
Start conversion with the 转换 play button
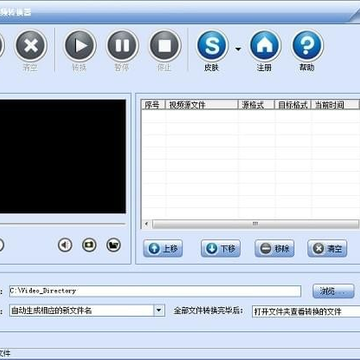[x=80, y=46]
